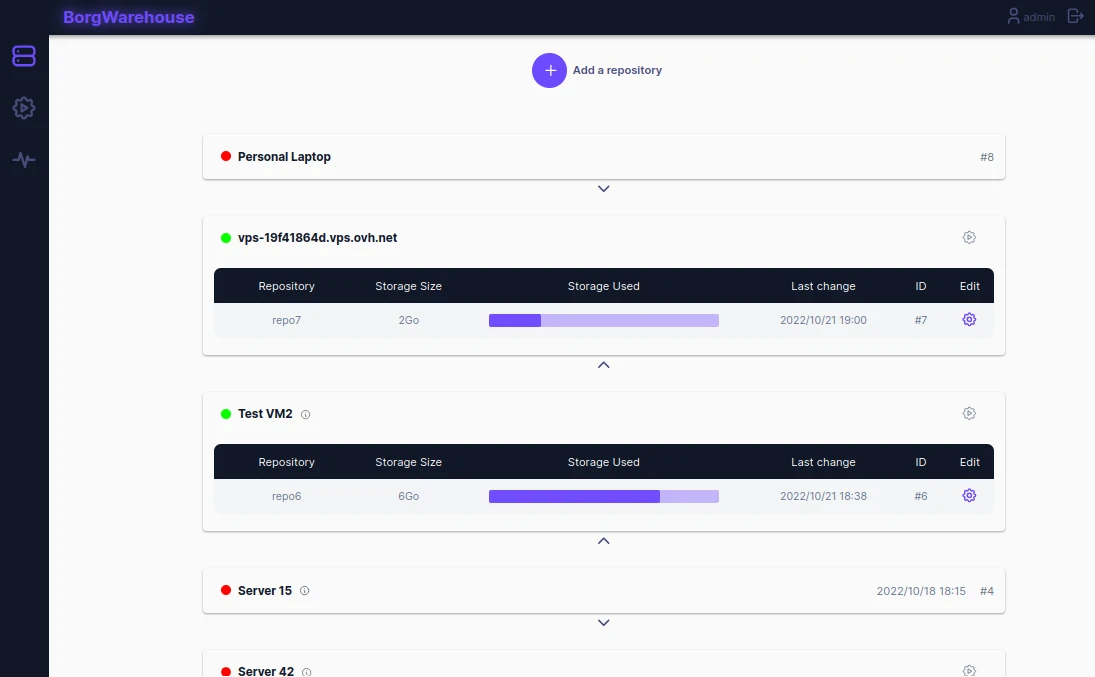Click the logout icon next to admin
The width and height of the screenshot is (1095, 677).
click(x=1075, y=16)
